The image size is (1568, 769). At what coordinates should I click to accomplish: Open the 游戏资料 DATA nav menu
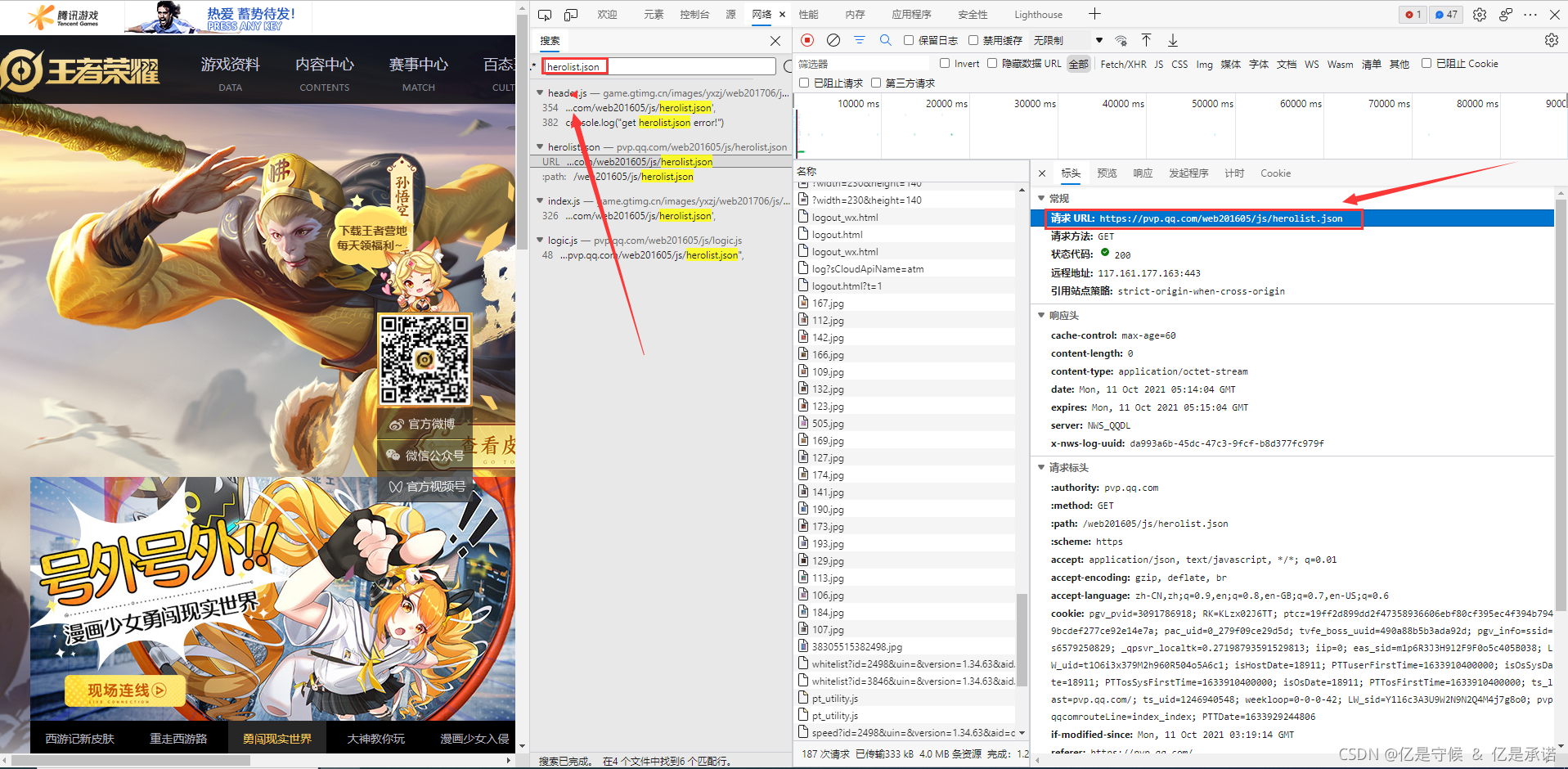[x=231, y=72]
